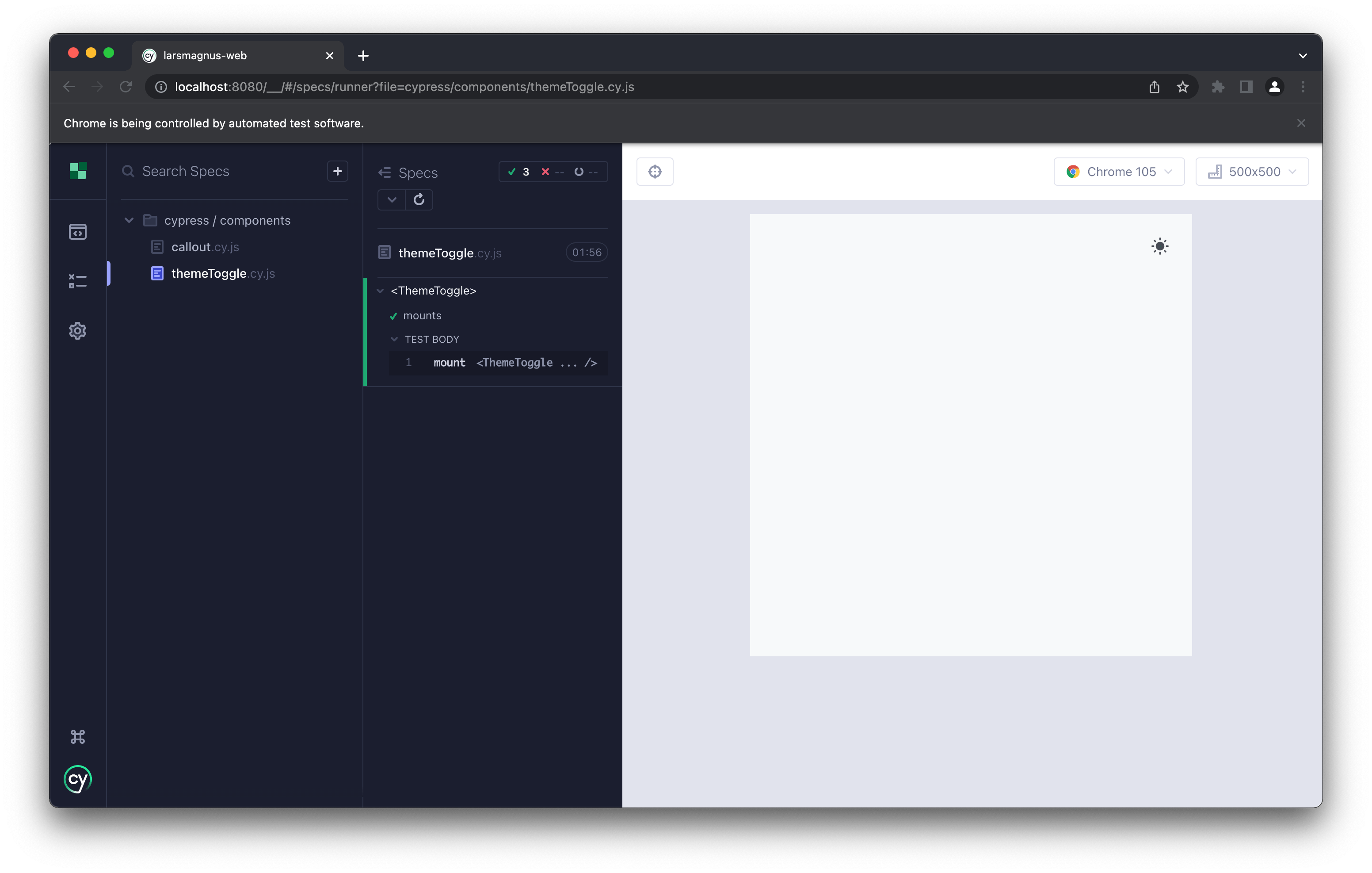Open a new browser tab
This screenshot has height=873, width=1372.
pyautogui.click(x=363, y=55)
